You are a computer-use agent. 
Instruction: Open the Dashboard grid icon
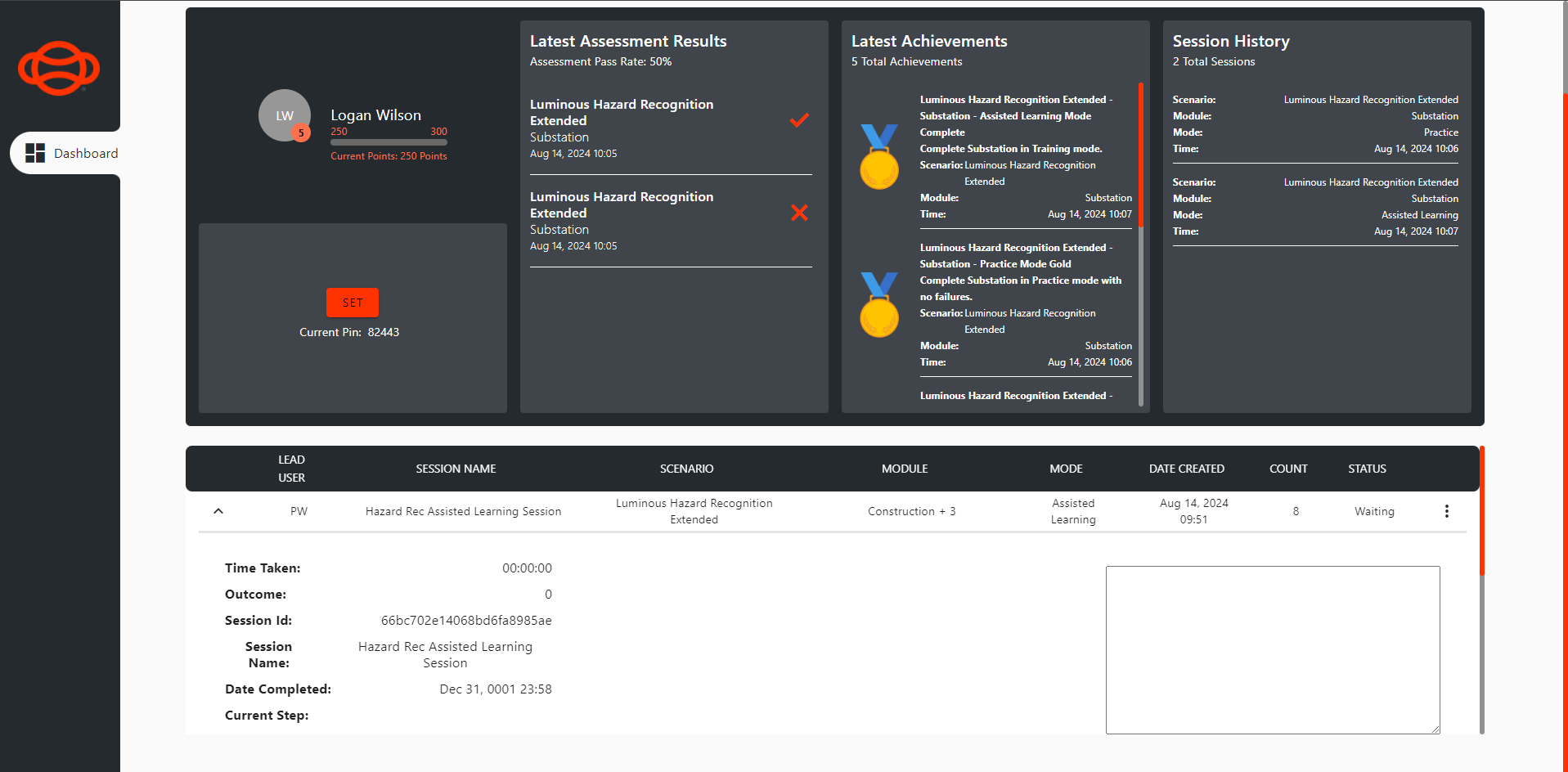point(35,153)
